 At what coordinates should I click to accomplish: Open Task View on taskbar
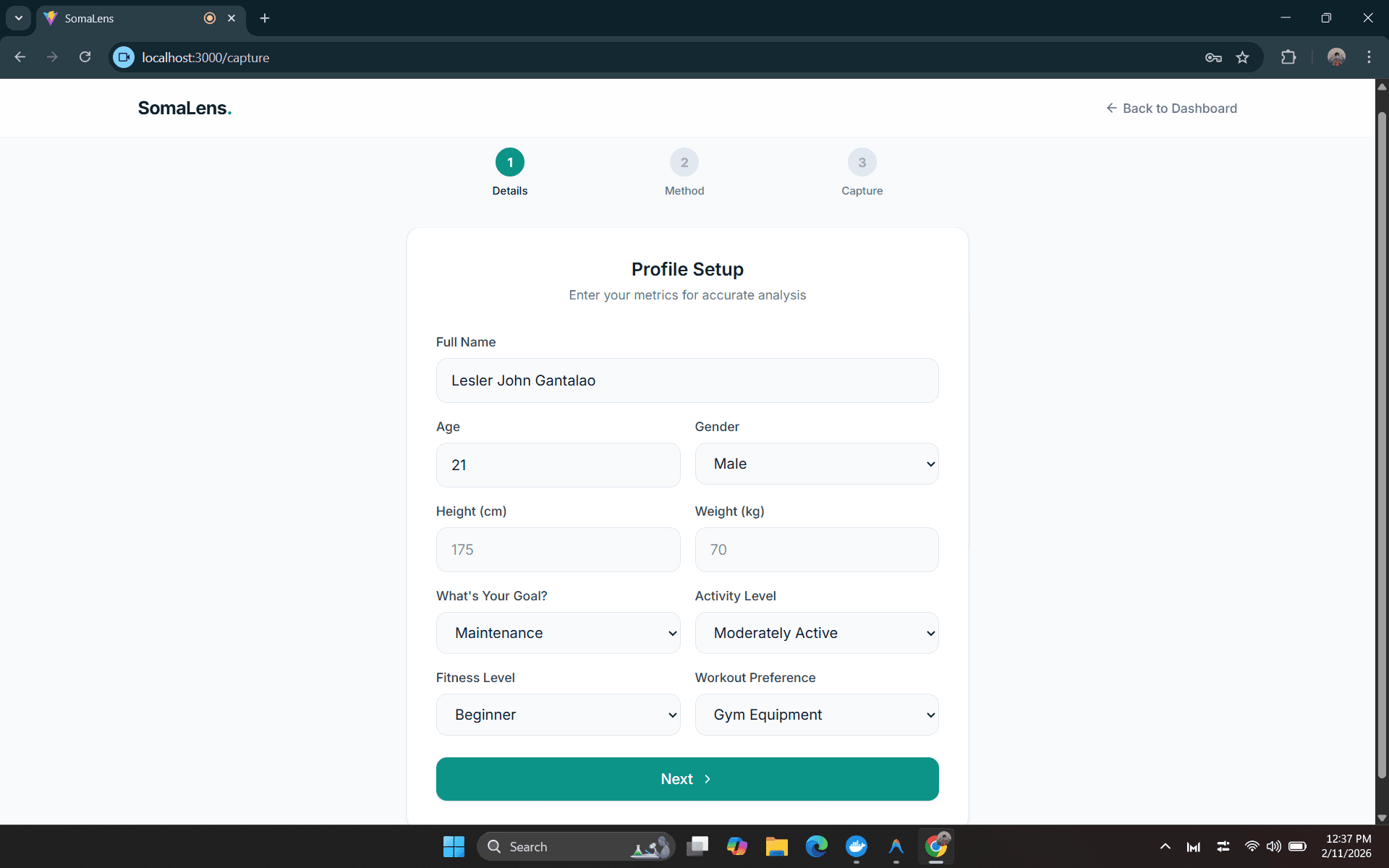(x=697, y=846)
